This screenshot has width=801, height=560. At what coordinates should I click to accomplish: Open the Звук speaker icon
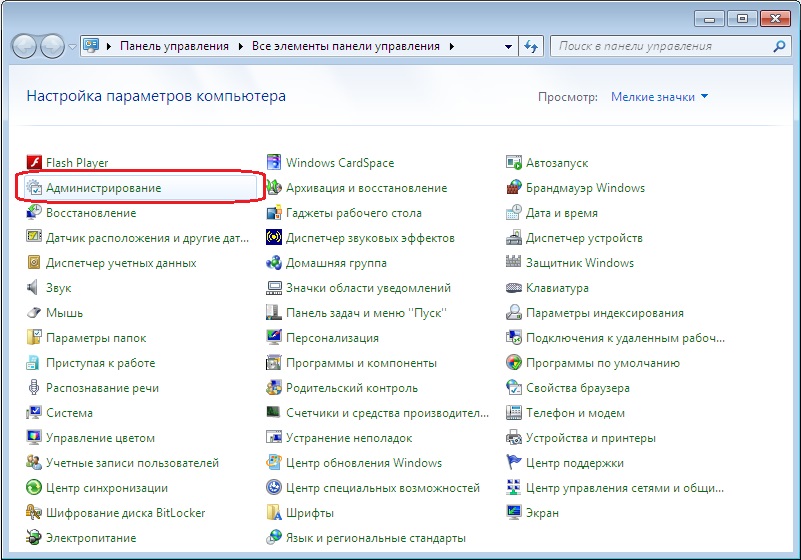click(x=34, y=288)
